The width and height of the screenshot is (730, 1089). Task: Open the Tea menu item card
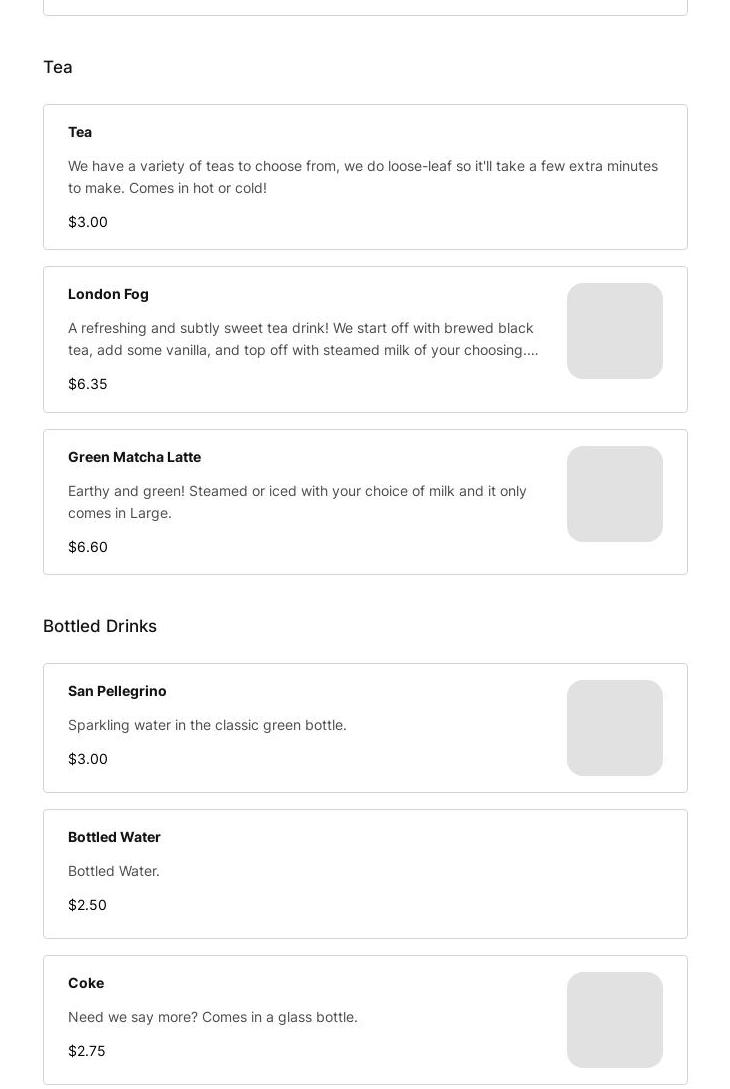[365, 177]
